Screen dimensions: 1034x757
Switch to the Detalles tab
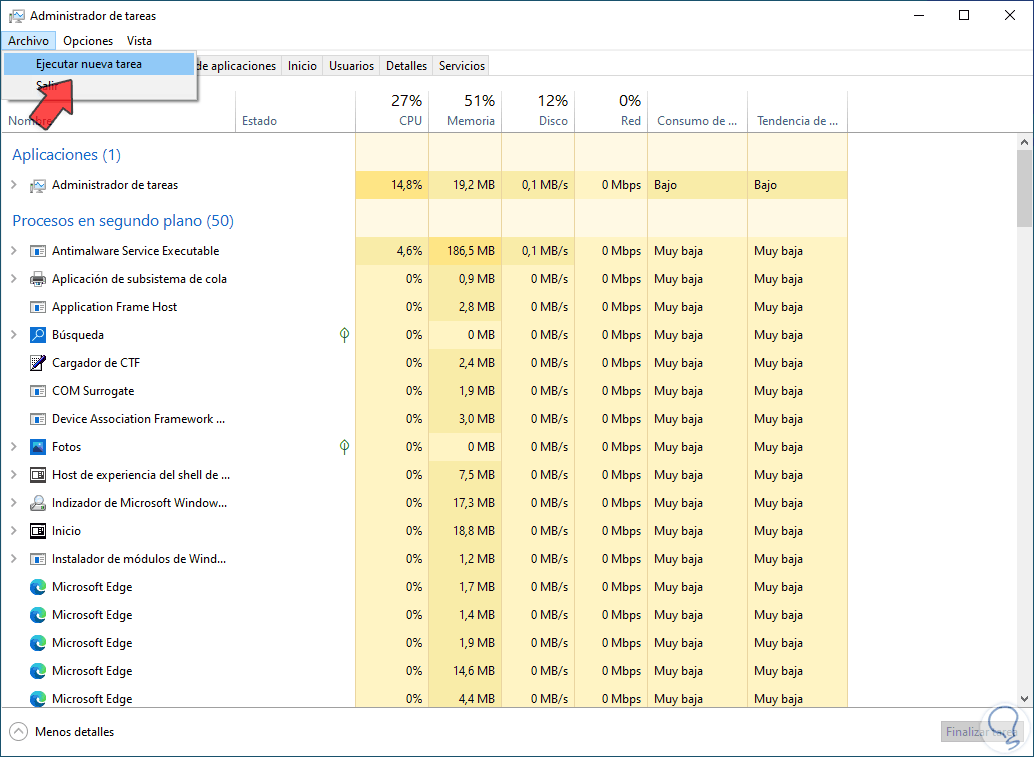click(x=406, y=66)
